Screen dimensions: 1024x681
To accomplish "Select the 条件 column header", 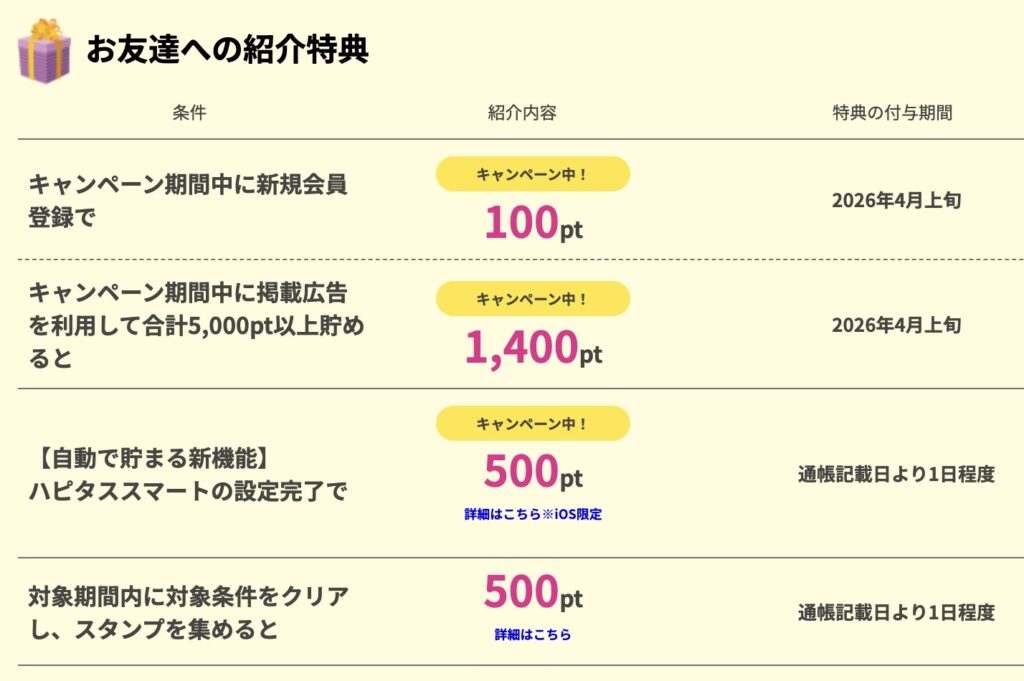I will click(189, 112).
